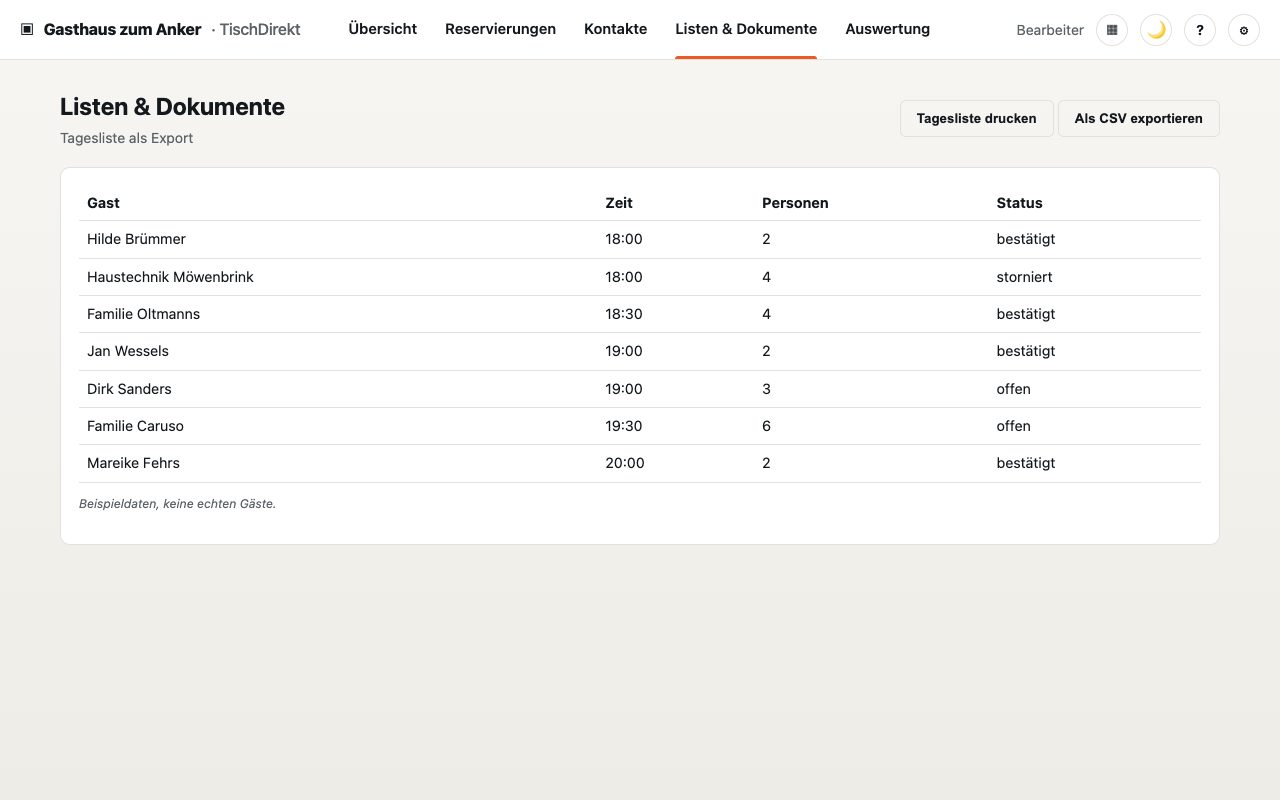Click the 20:00 time for Mareike Fehrs
Screen dimensions: 1280x800
tap(625, 463)
